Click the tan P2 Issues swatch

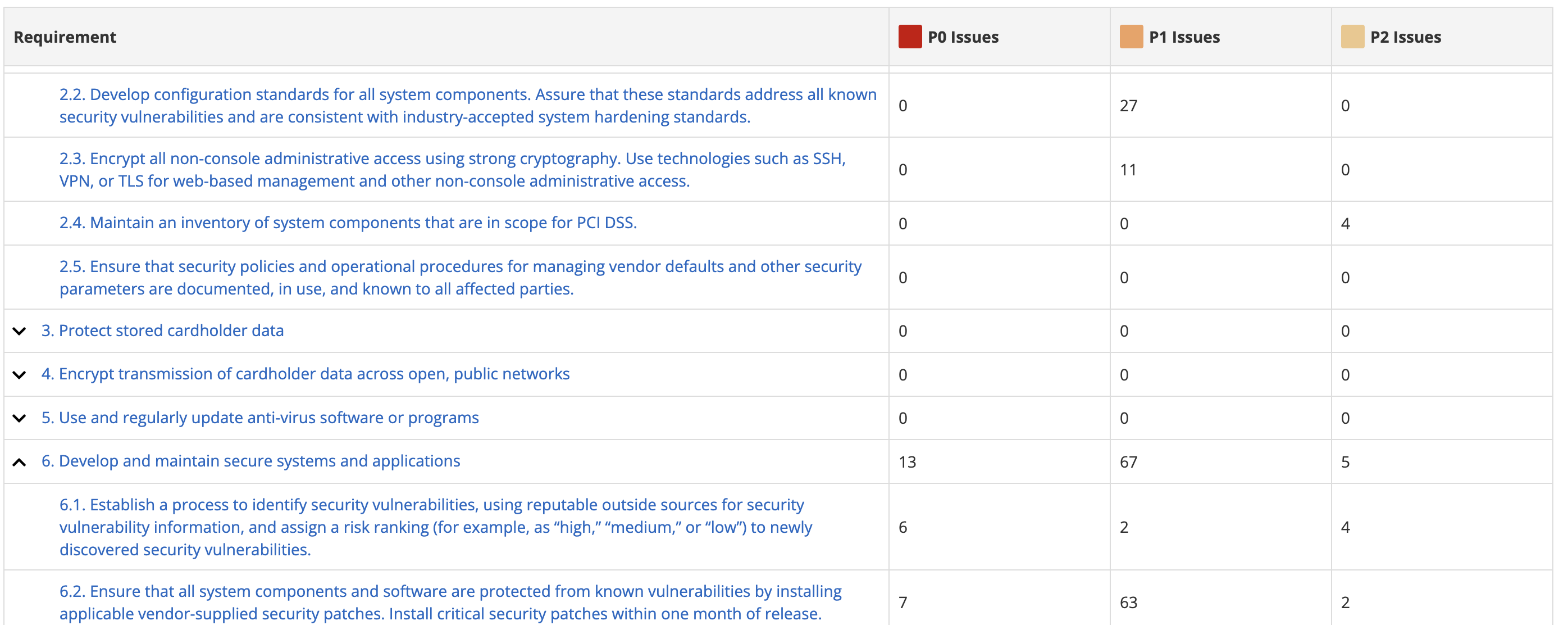[x=1352, y=37]
